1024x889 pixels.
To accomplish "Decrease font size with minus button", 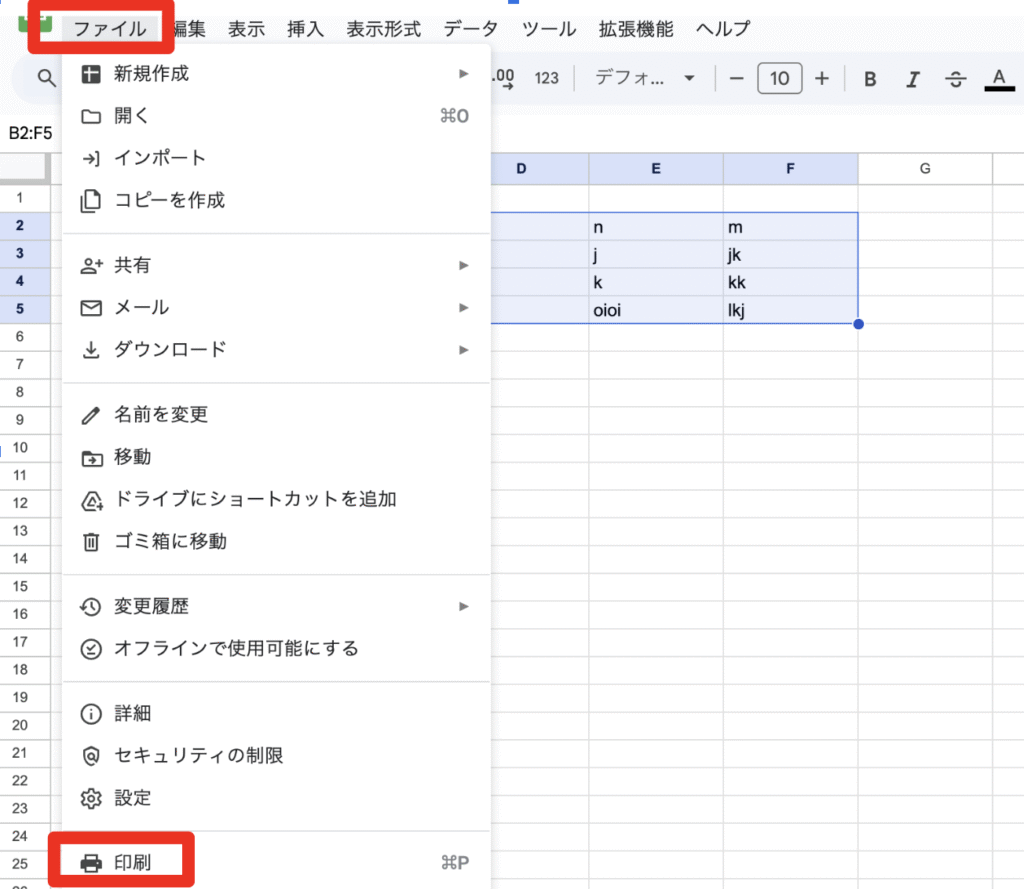I will (x=737, y=79).
